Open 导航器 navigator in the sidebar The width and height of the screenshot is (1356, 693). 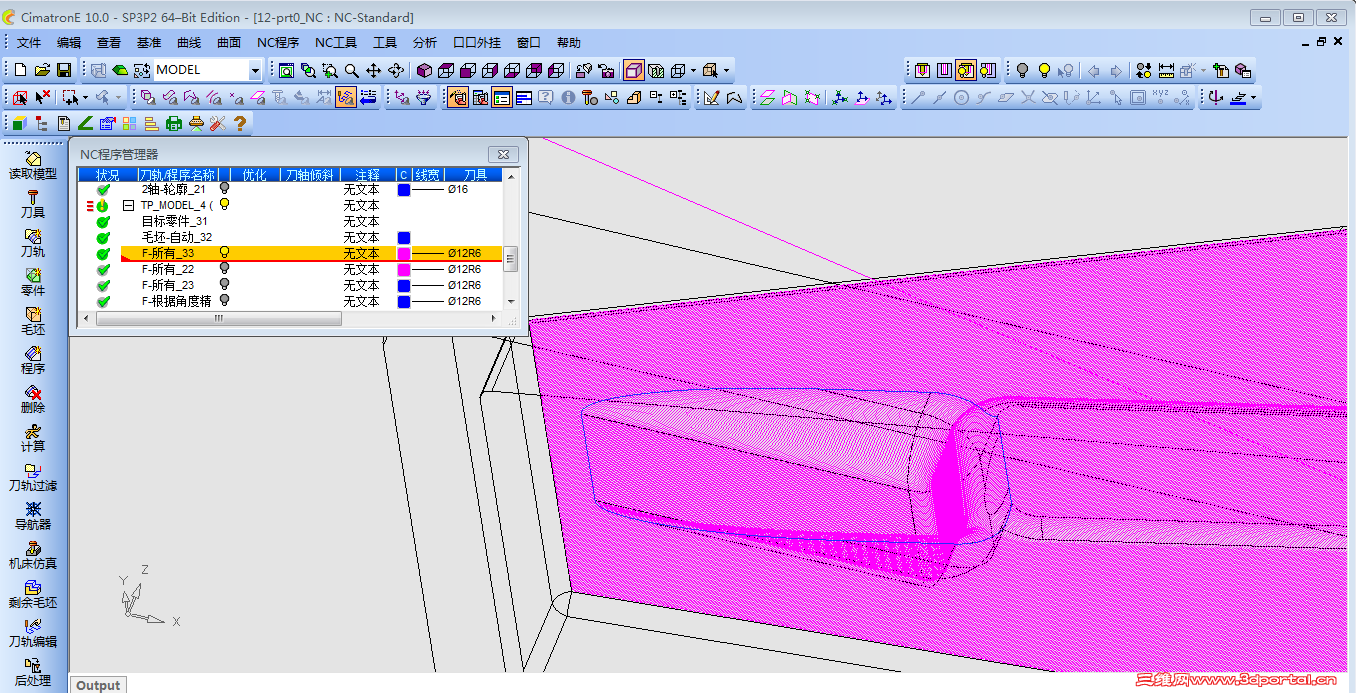33,516
